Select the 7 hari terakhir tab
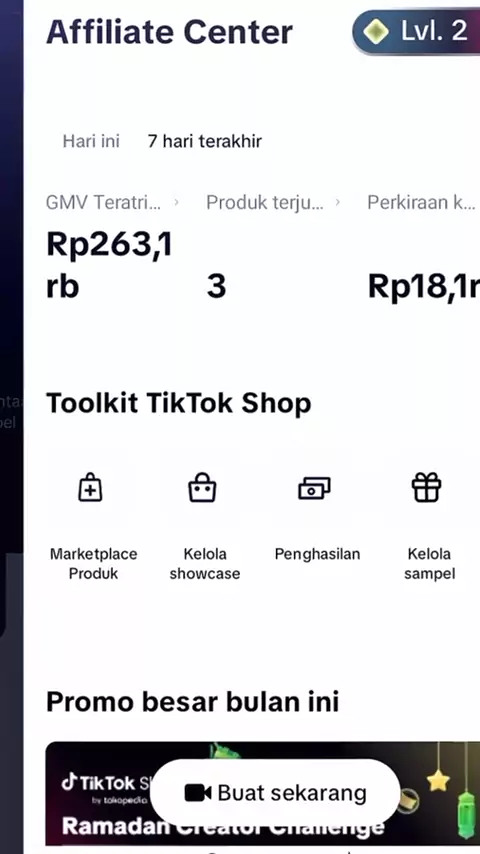This screenshot has width=480, height=854. pos(204,141)
